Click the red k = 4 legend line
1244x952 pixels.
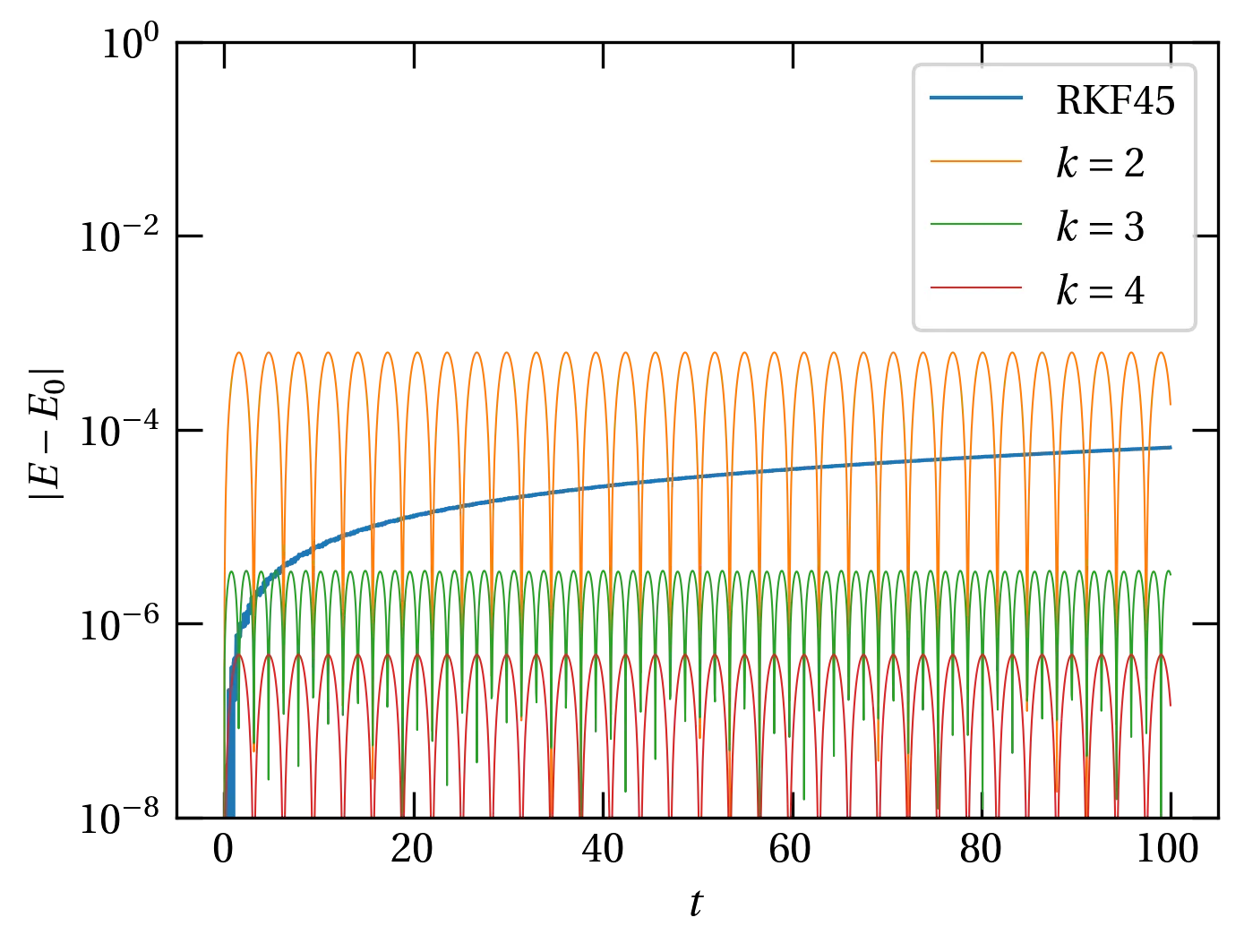click(975, 287)
